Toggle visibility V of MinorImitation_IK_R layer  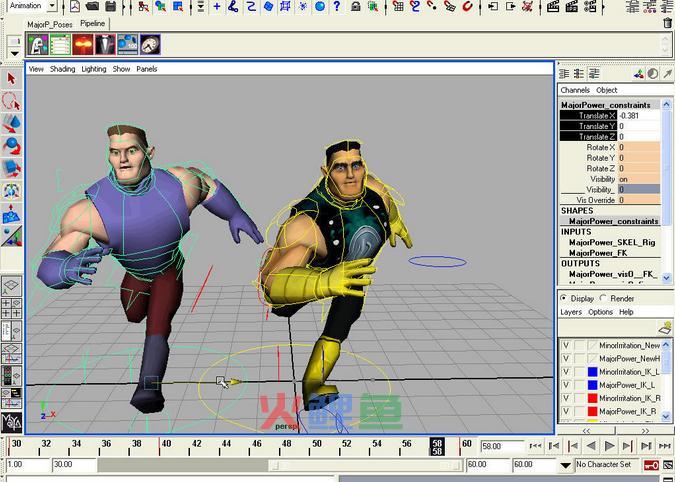click(566, 399)
